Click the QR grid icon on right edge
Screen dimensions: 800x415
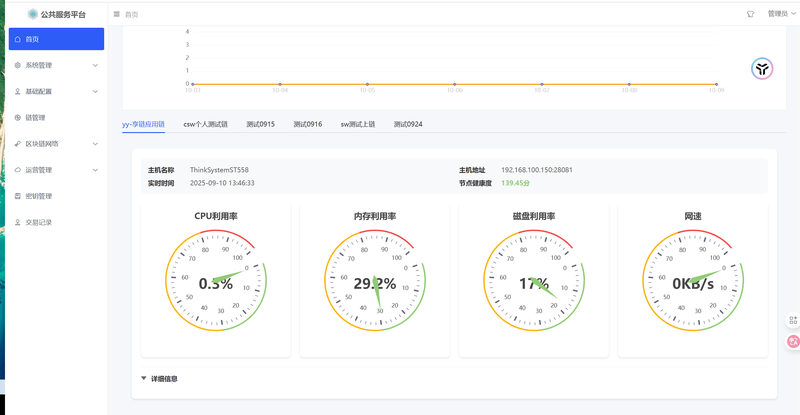tap(793, 320)
